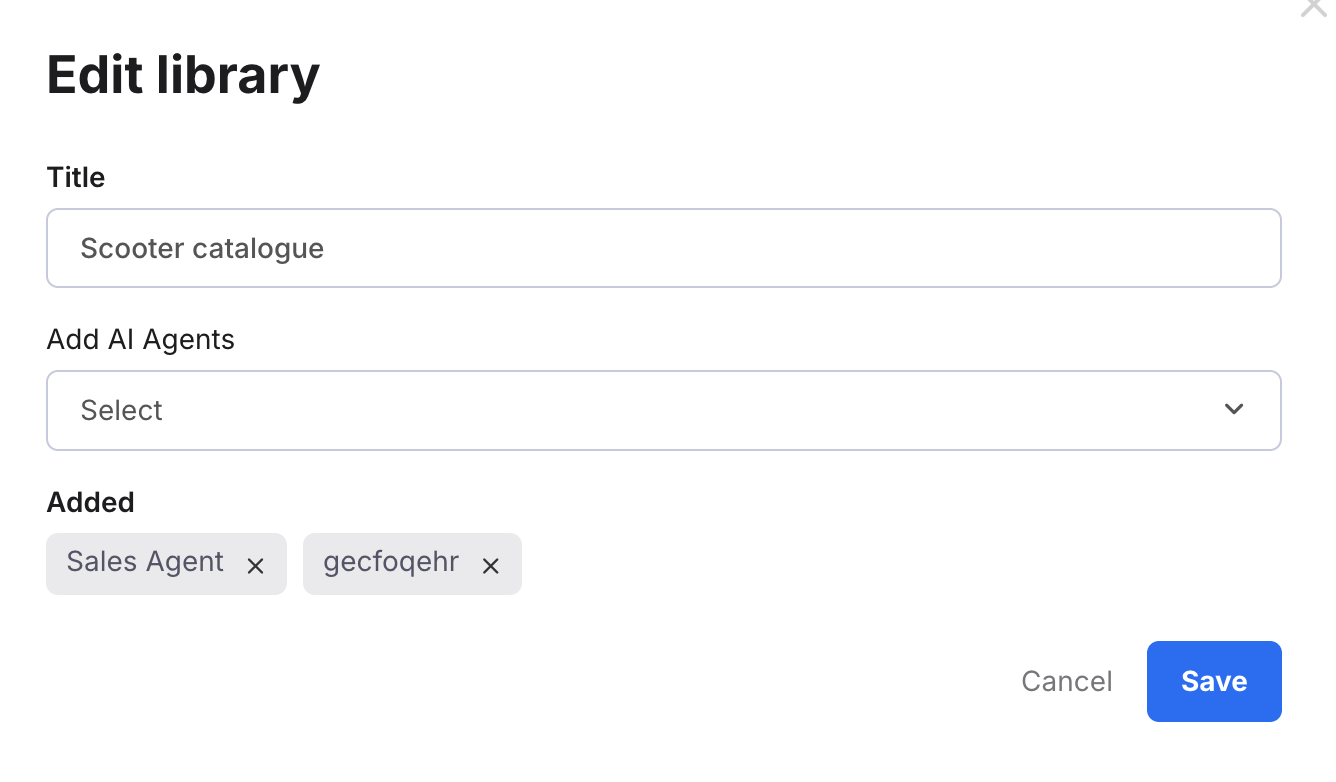Remove the gecfoqehr agent tag
Screen dimensions: 1336x782
point(490,566)
